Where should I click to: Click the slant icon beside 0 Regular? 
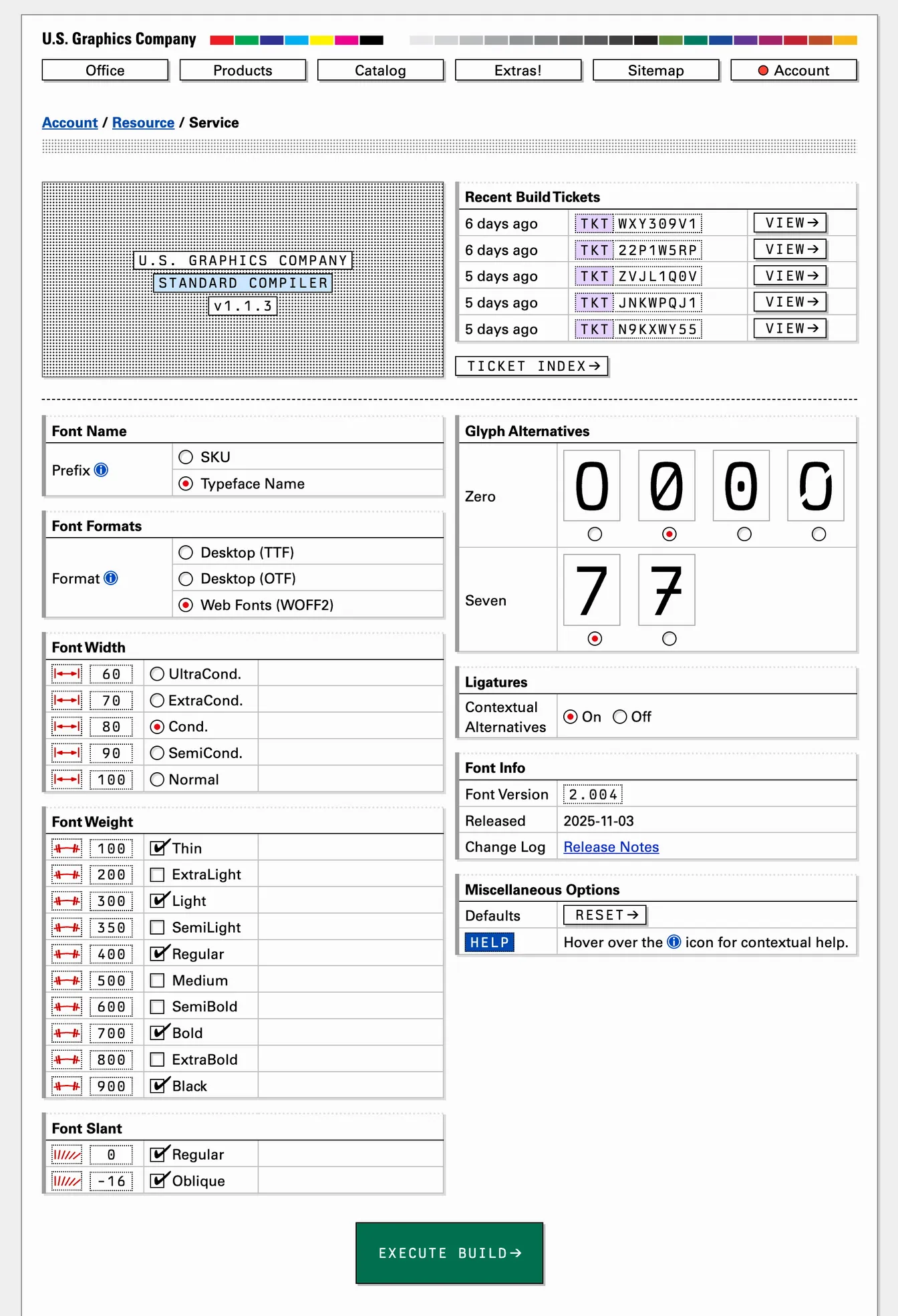point(67,1154)
